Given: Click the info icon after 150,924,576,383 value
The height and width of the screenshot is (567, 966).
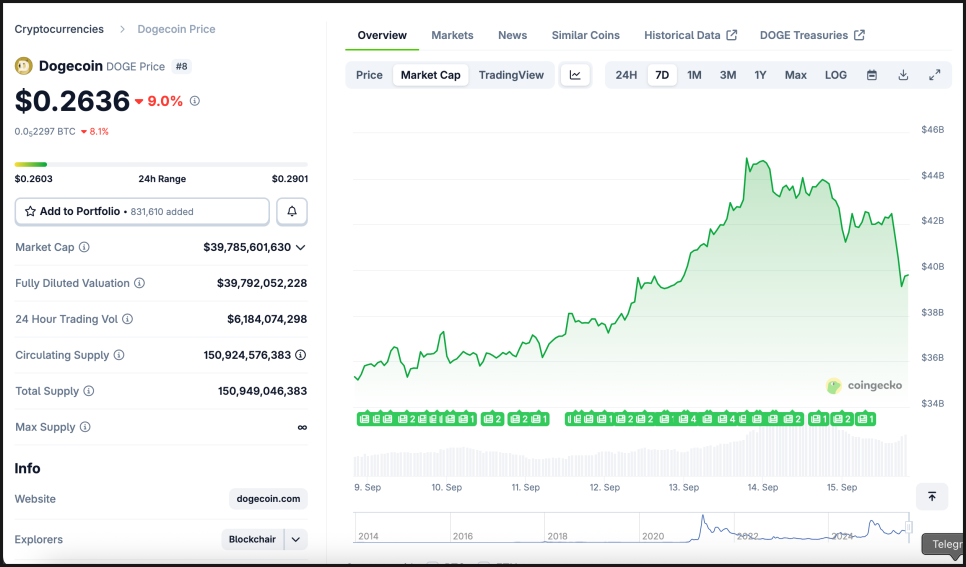Looking at the screenshot, I should tap(301, 355).
